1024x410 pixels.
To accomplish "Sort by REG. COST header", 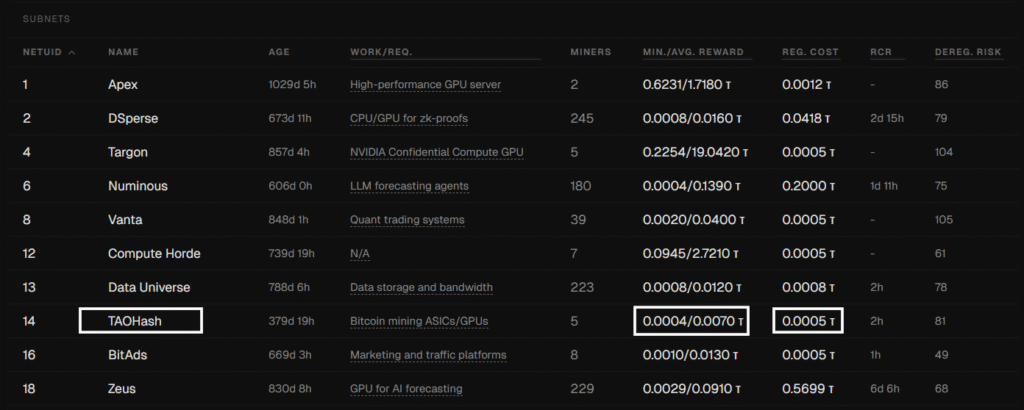I will (x=810, y=52).
